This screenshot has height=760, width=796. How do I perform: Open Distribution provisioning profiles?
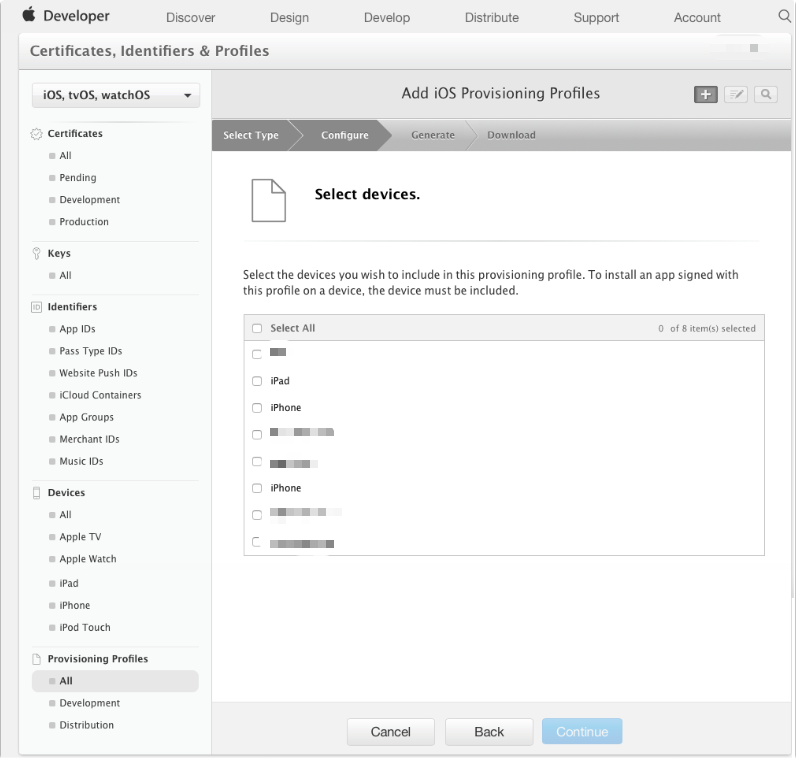tap(86, 725)
